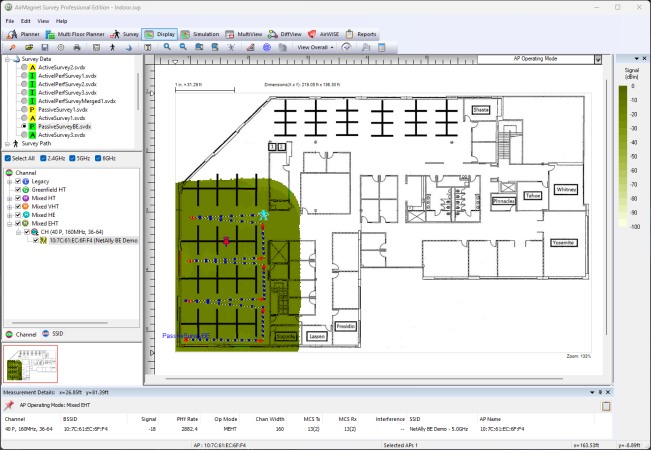Switch to the Survey module

pyautogui.click(x=124, y=34)
